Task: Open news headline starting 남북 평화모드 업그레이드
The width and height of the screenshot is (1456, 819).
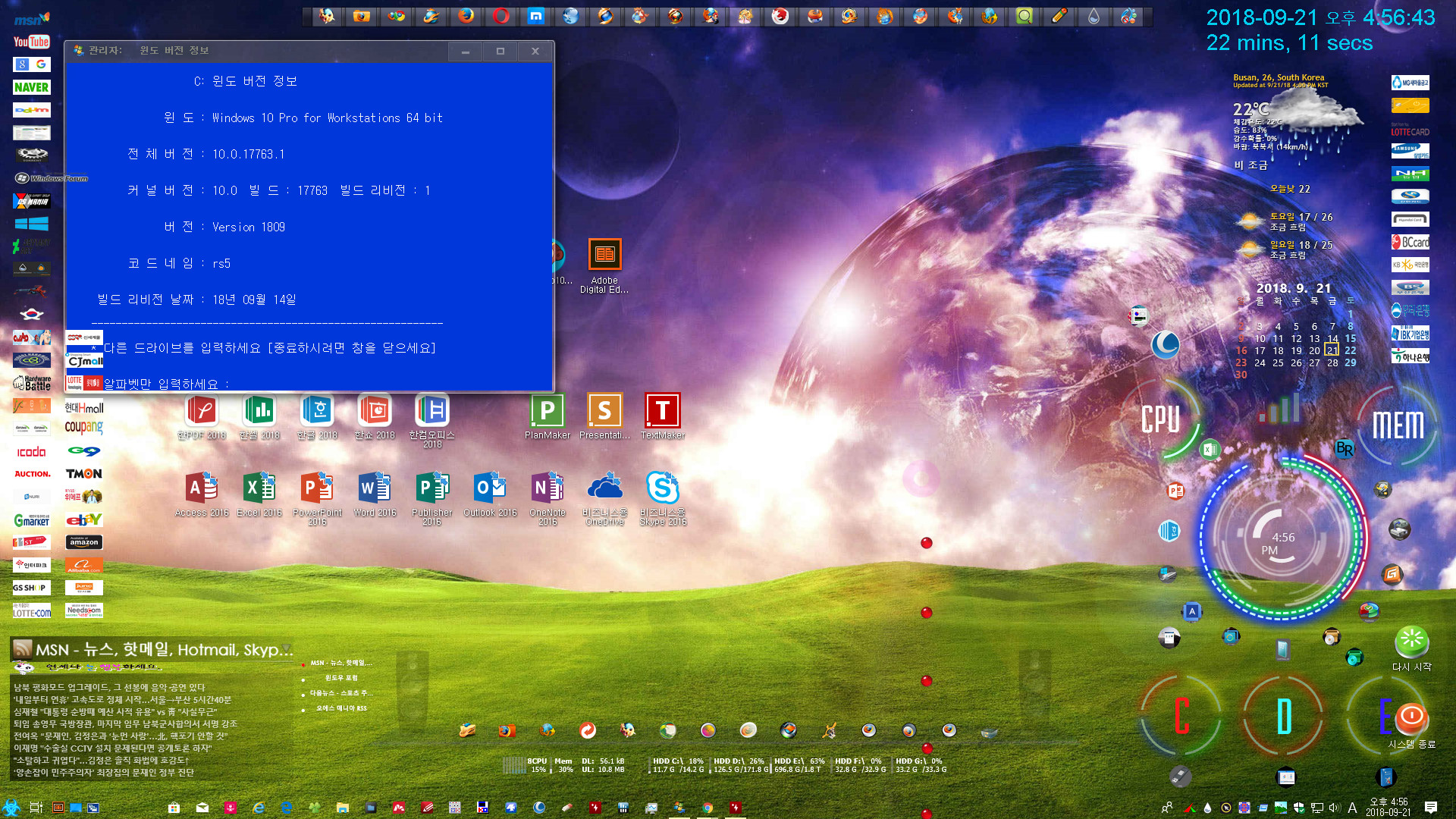Action: tap(109, 687)
